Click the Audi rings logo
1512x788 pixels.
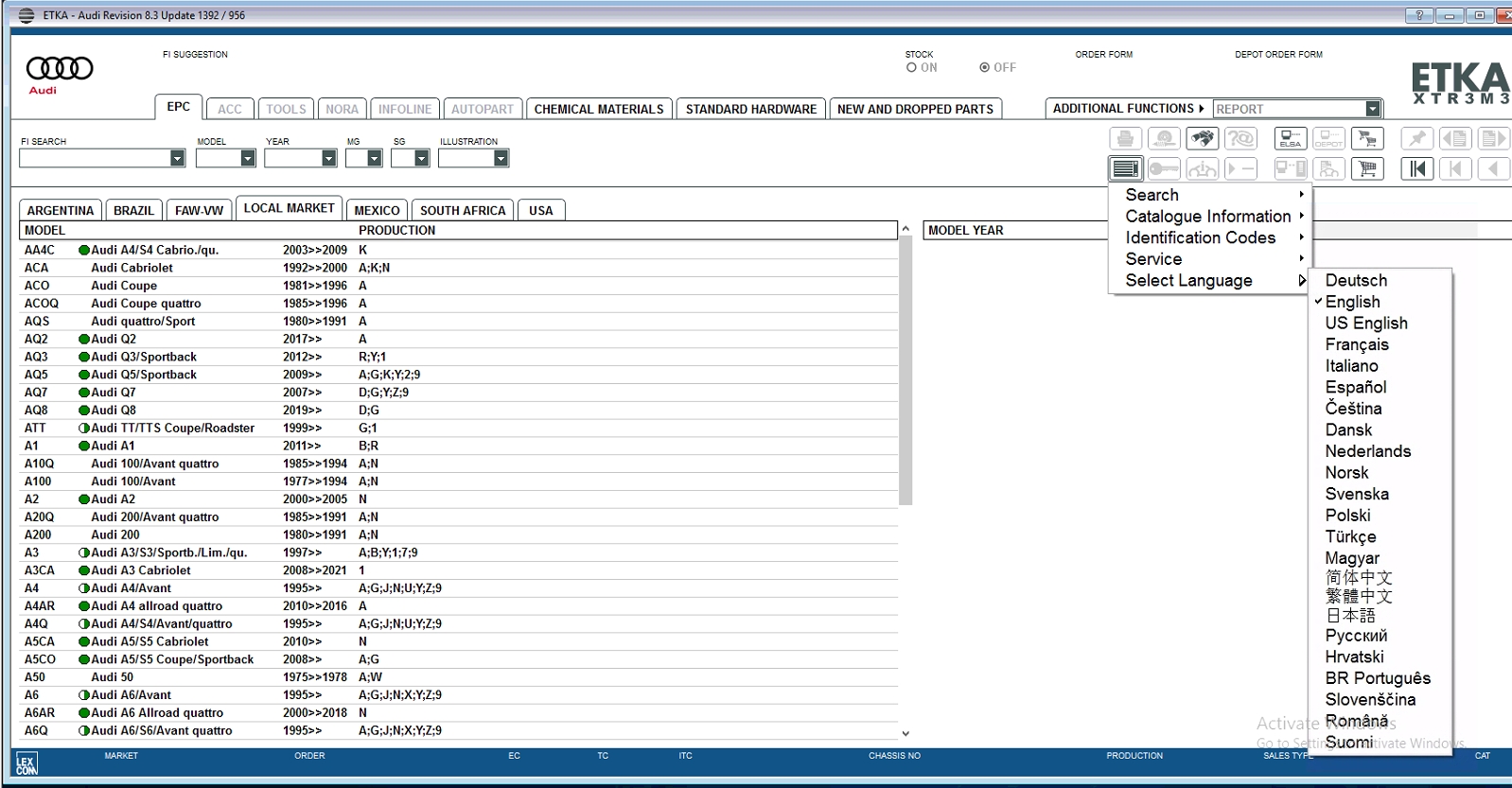click(59, 68)
